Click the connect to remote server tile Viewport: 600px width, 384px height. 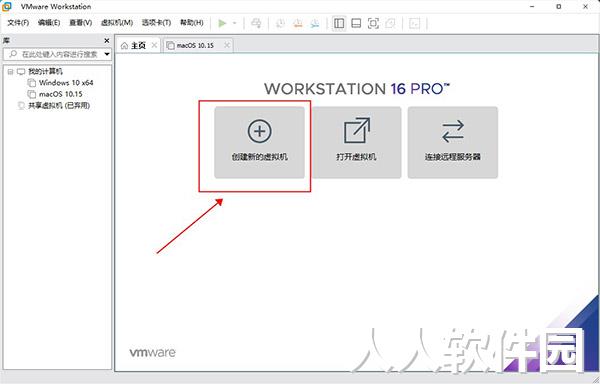point(453,142)
